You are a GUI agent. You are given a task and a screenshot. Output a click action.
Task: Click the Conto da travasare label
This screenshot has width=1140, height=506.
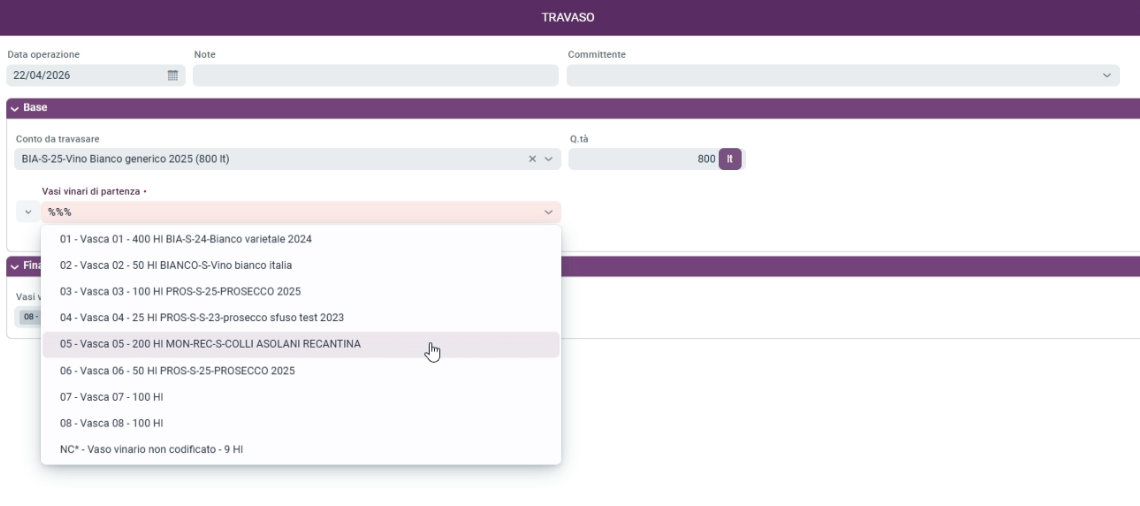coord(57,139)
